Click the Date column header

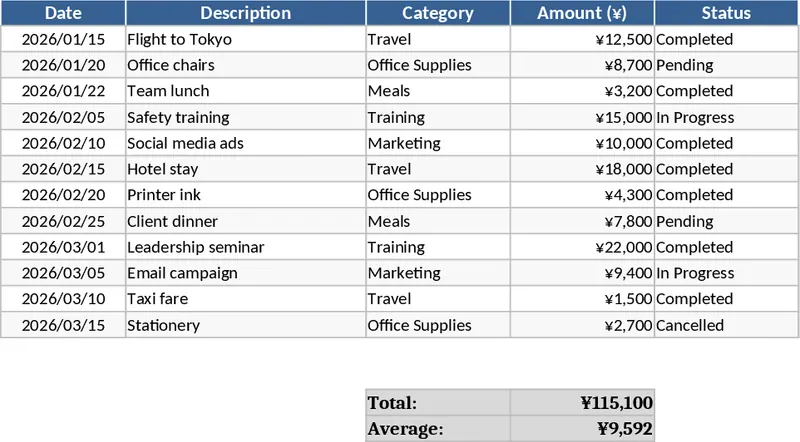[x=63, y=13]
